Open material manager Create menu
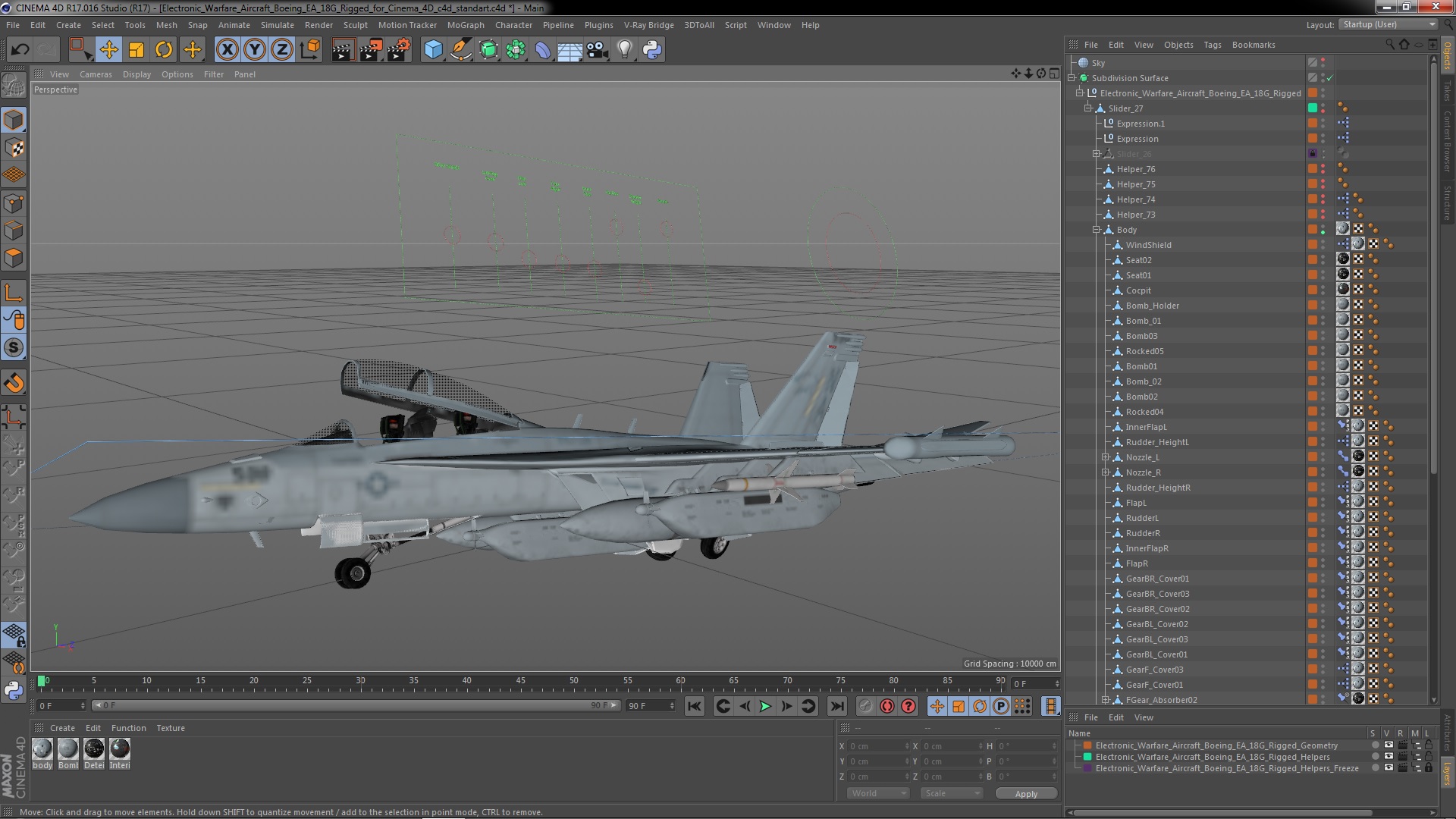 click(62, 728)
